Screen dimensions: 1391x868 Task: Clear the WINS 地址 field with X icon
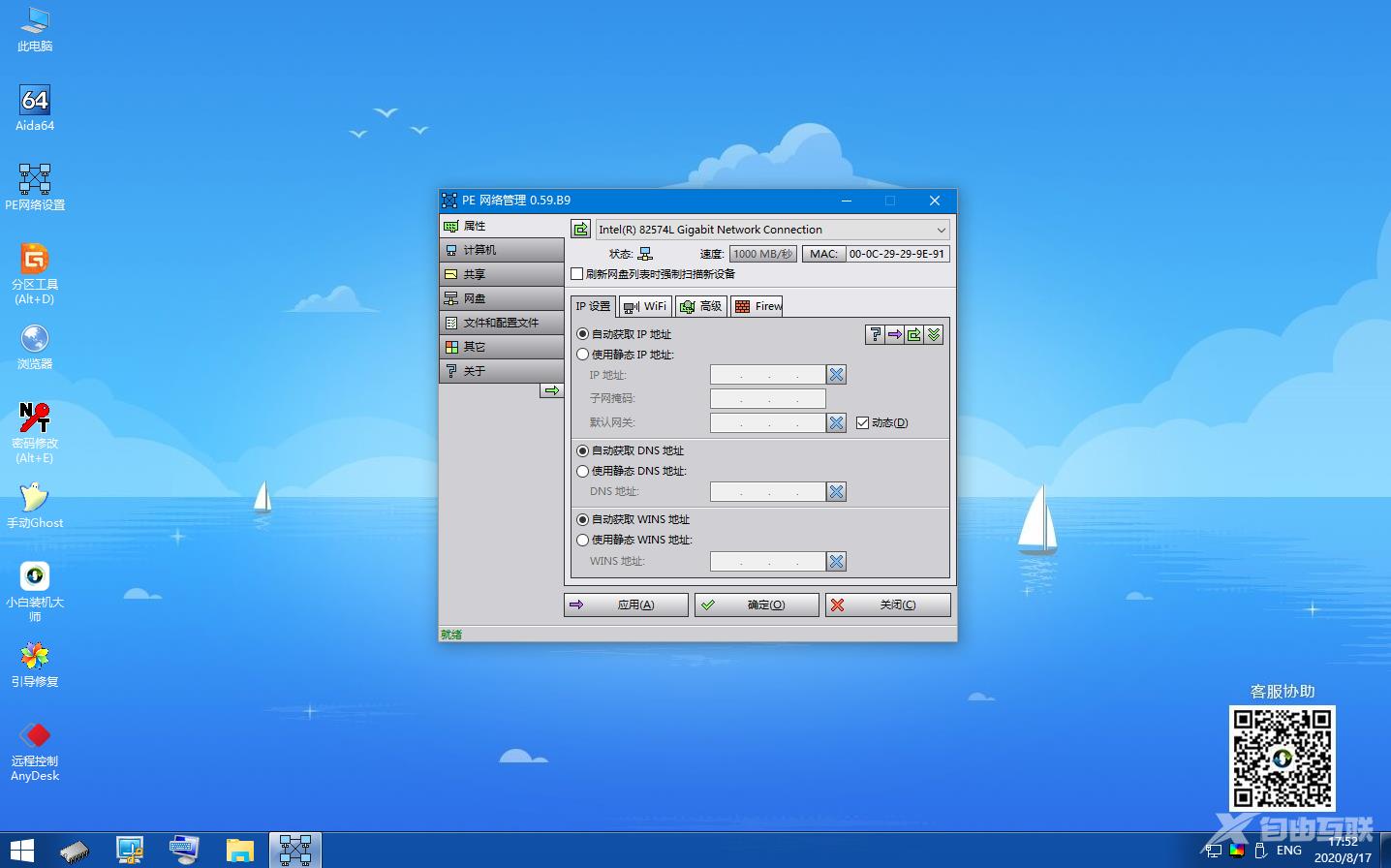pos(837,561)
